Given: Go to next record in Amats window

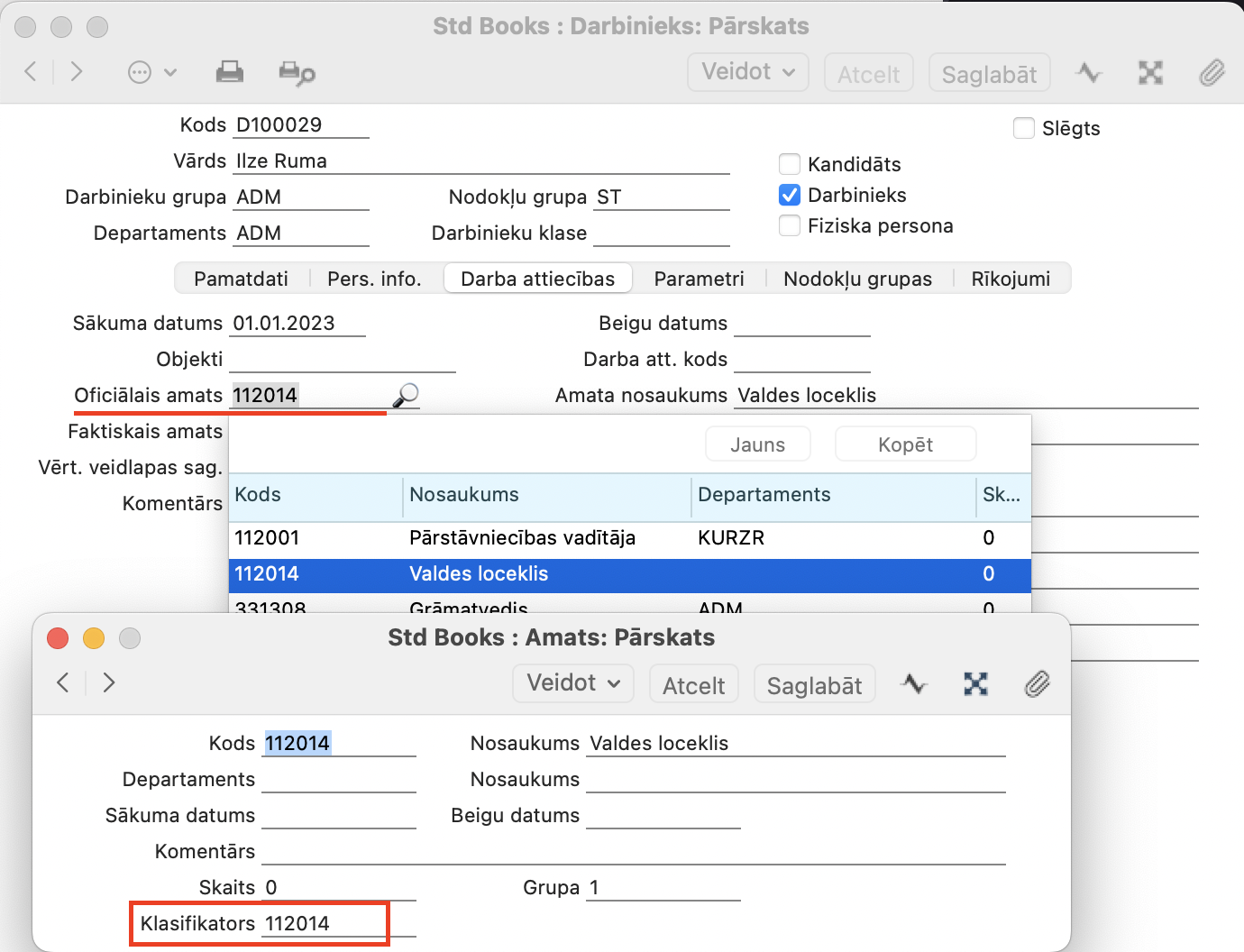Looking at the screenshot, I should coord(109,682).
